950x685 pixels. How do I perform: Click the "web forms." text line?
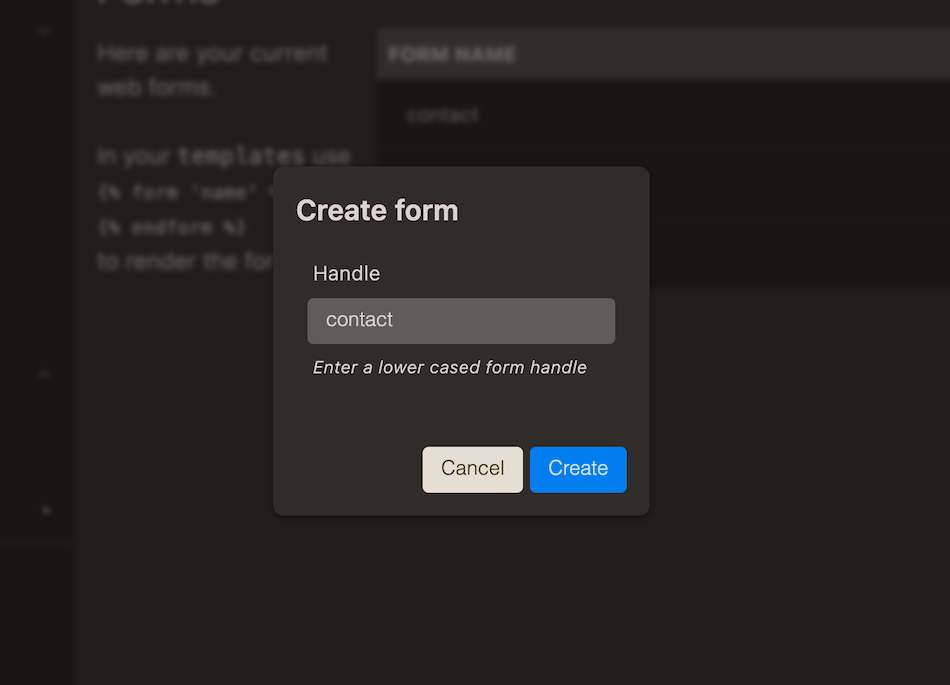coord(156,88)
